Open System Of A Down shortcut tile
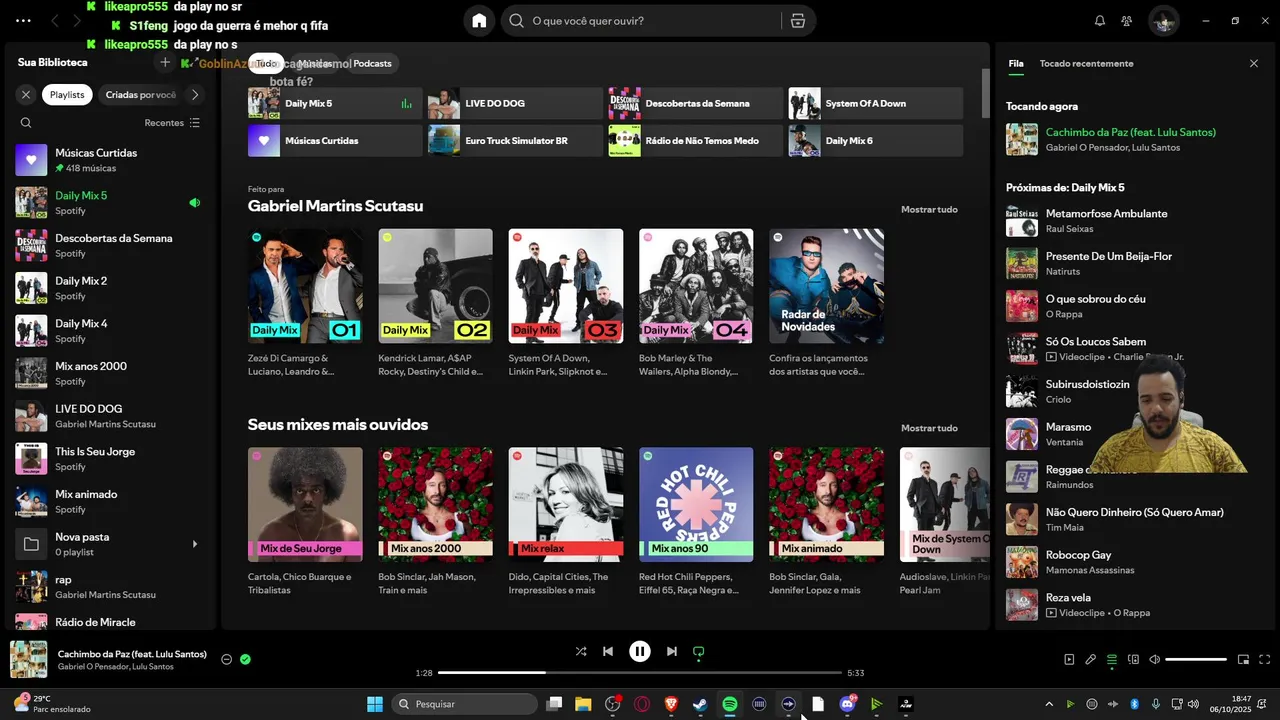Image resolution: width=1280 pixels, height=720 pixels. 875,103
